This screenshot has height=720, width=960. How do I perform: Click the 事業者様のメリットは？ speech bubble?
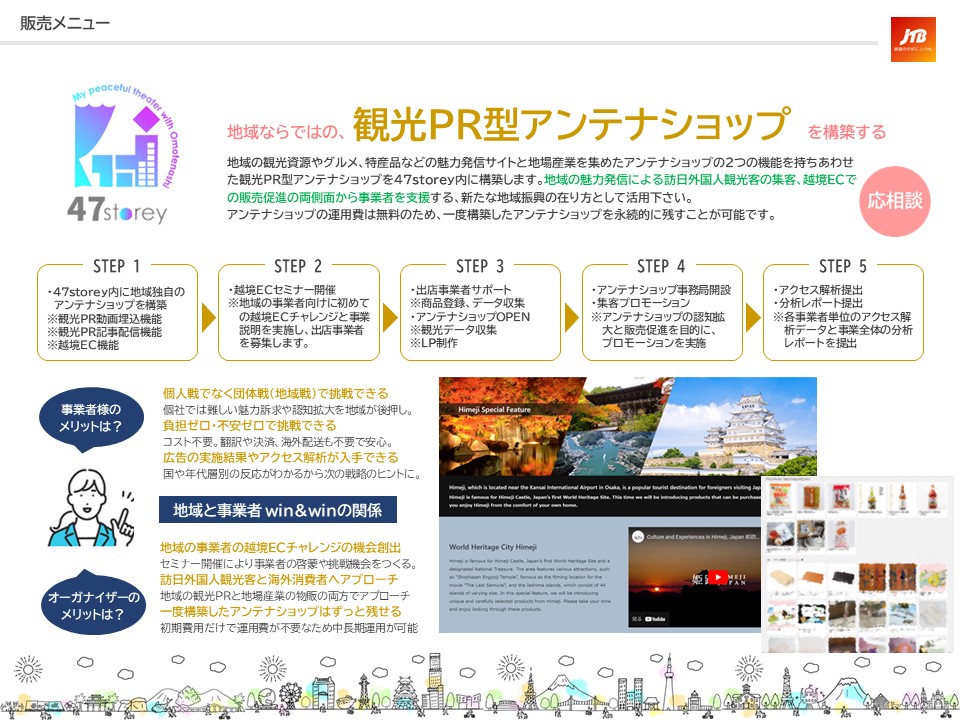pyautogui.click(x=91, y=420)
